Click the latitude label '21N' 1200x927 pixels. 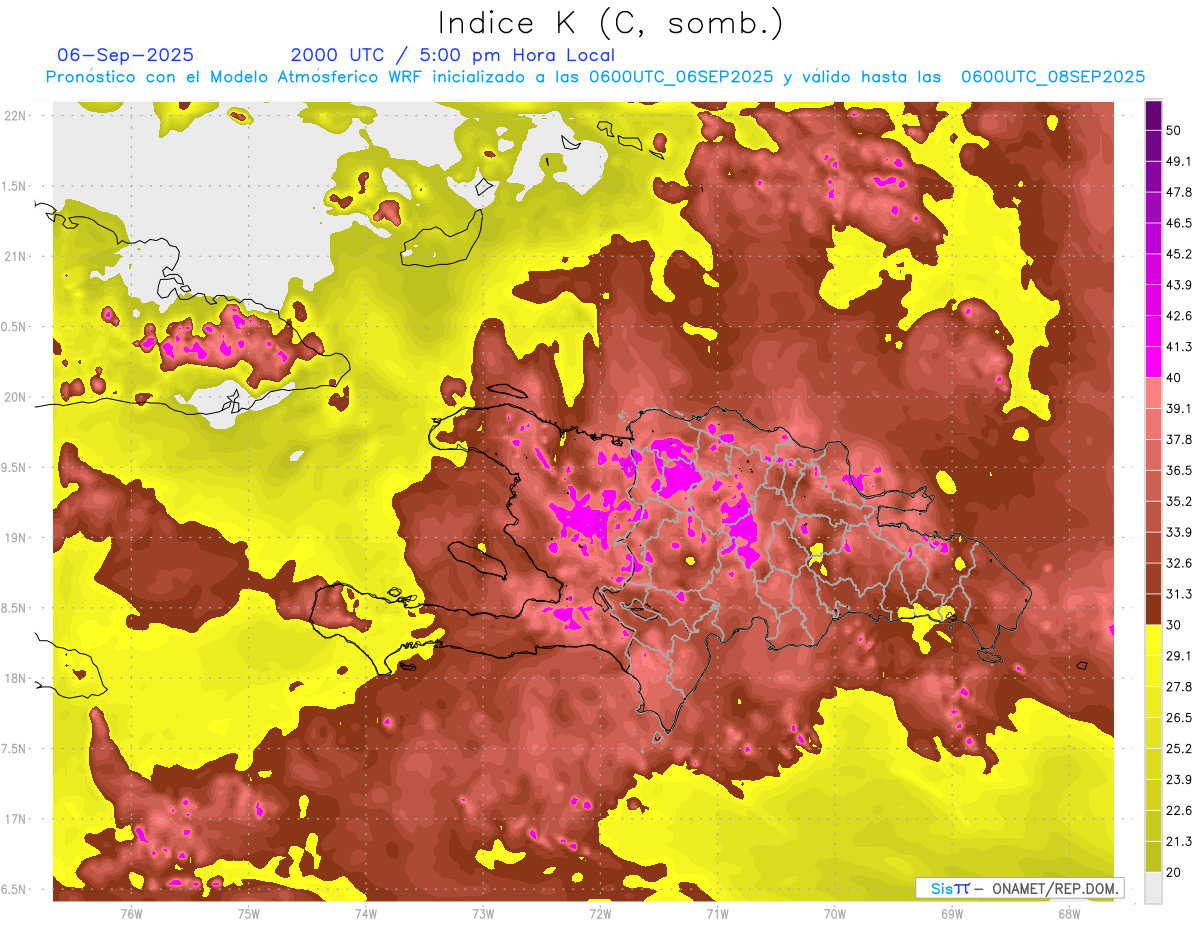click(17, 256)
